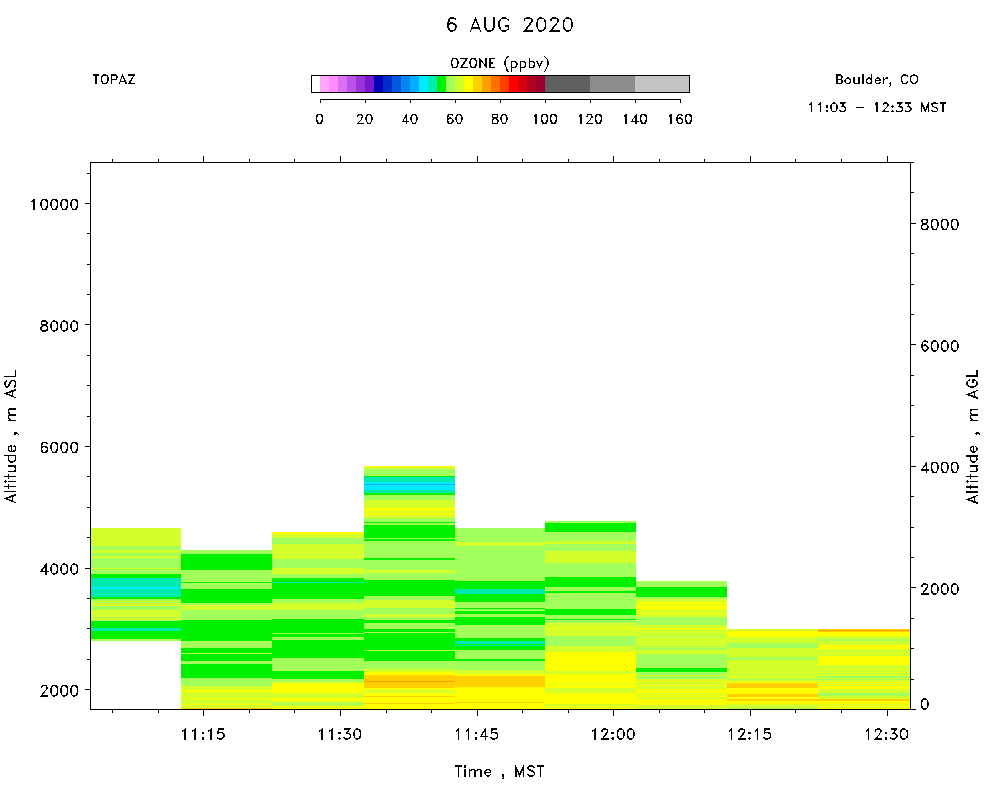Click the right AGL axis label '0'

925,704
